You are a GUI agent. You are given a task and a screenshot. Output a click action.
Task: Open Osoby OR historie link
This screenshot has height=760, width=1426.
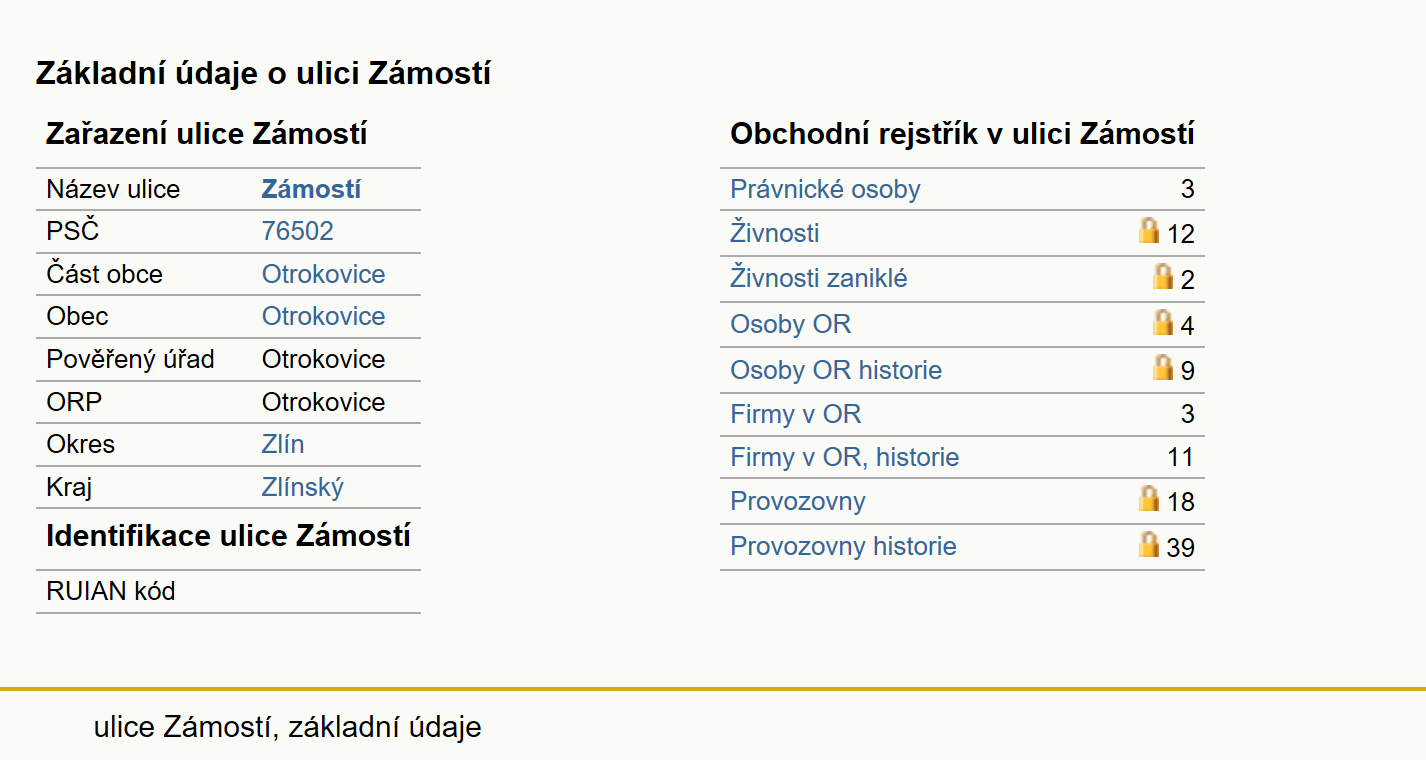pos(836,370)
